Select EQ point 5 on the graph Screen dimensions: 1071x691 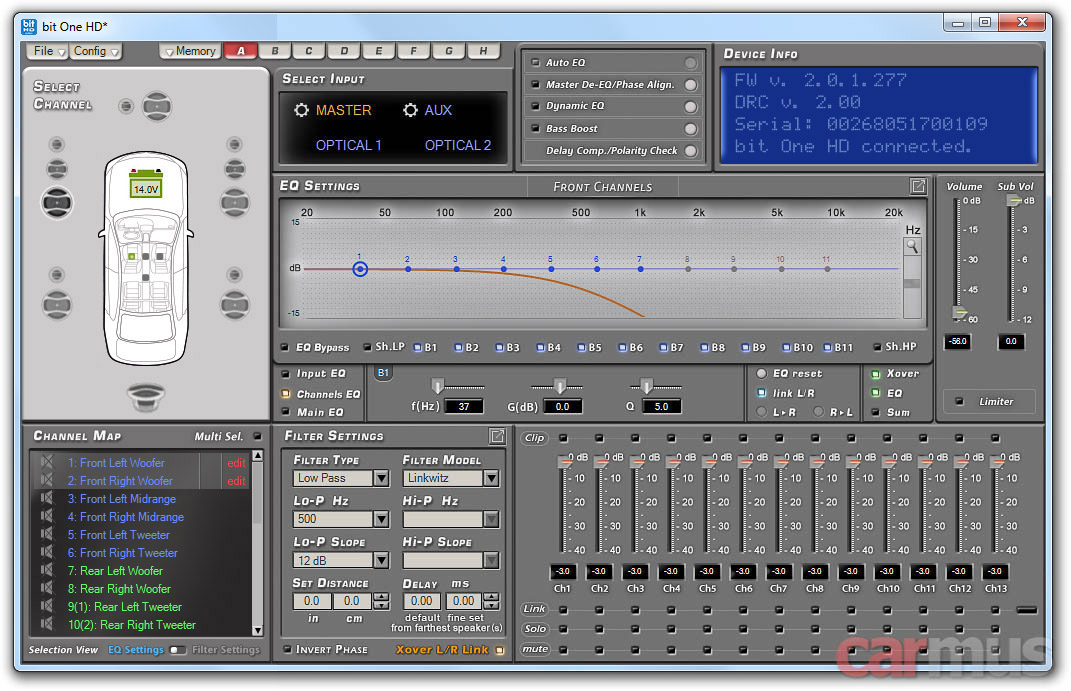[x=551, y=269]
